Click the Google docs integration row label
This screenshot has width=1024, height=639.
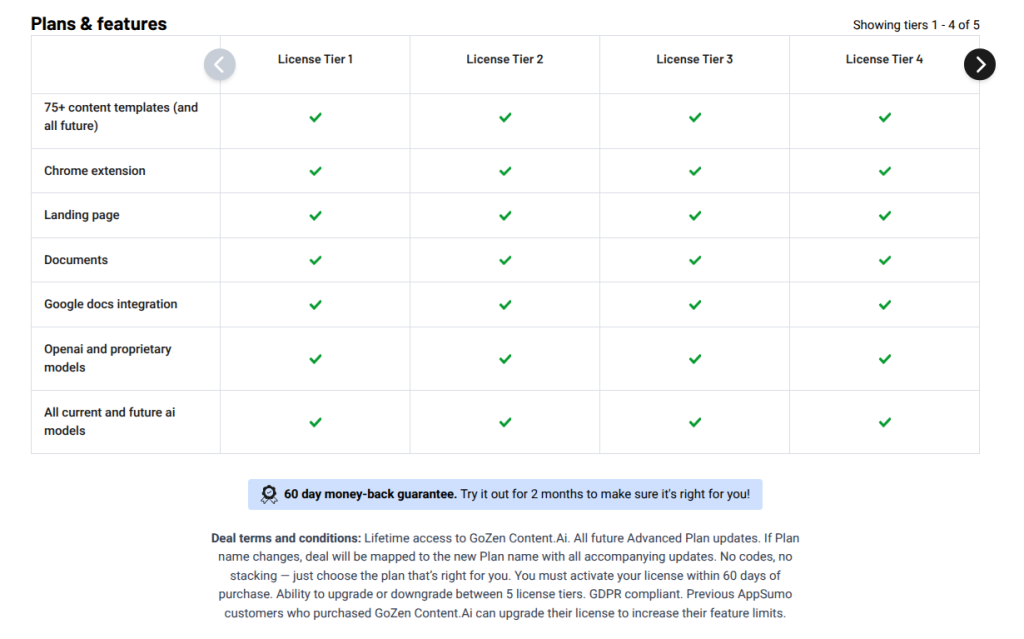click(111, 304)
